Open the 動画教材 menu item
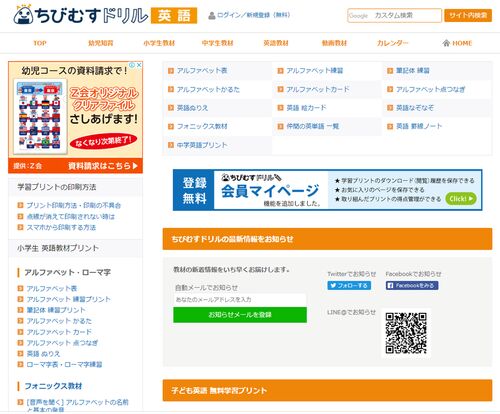The height and width of the screenshot is (414, 500). (x=334, y=43)
